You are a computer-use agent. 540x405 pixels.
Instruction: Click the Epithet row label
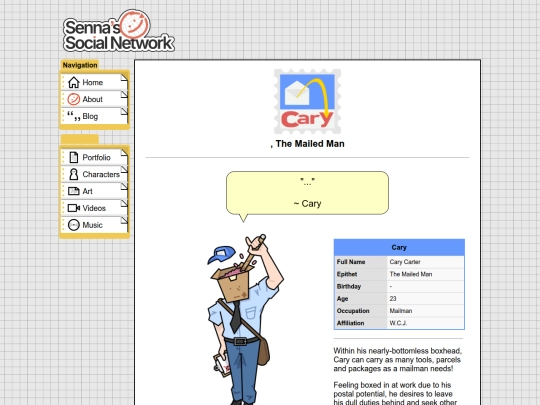347,274
